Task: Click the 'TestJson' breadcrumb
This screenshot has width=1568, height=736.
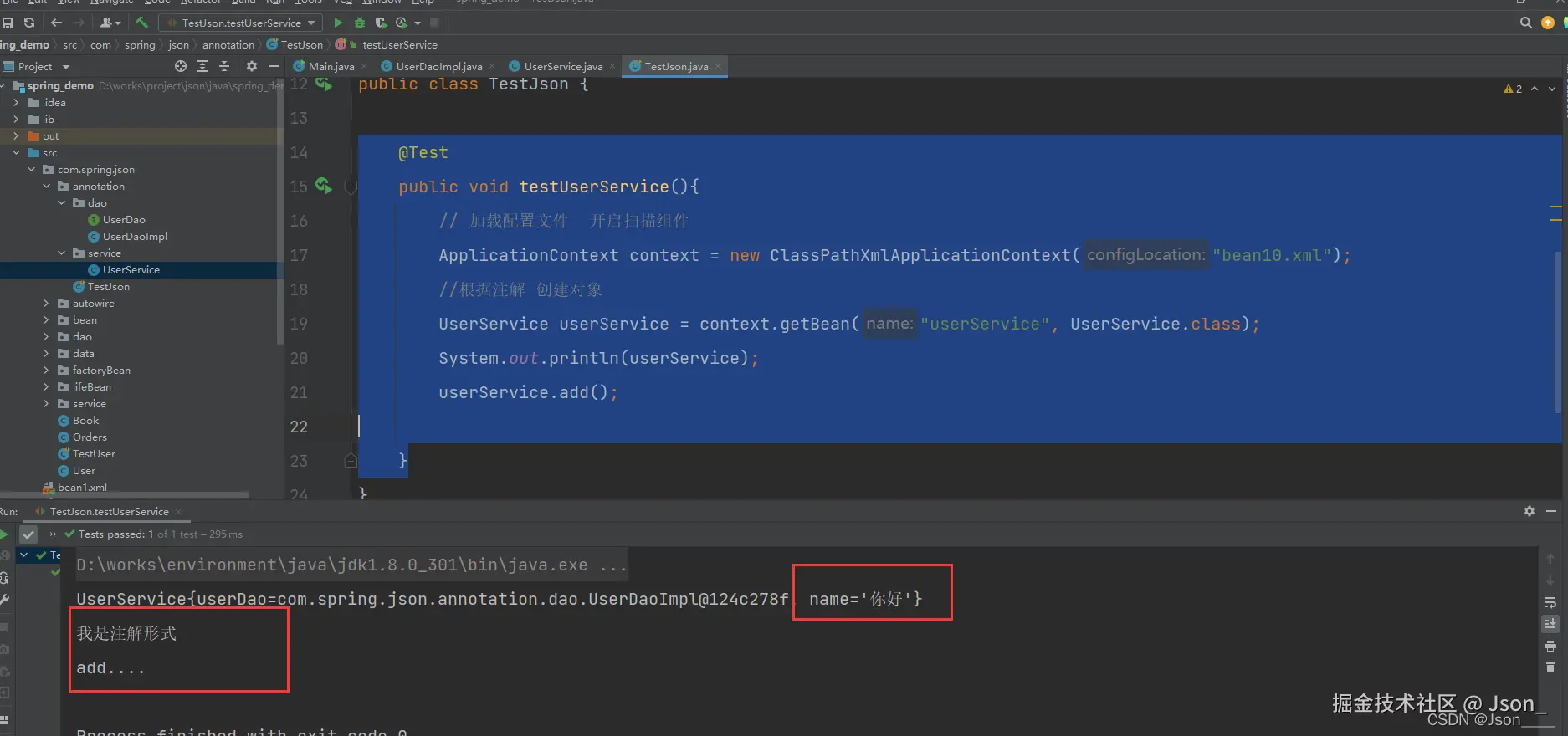Action: tap(295, 44)
